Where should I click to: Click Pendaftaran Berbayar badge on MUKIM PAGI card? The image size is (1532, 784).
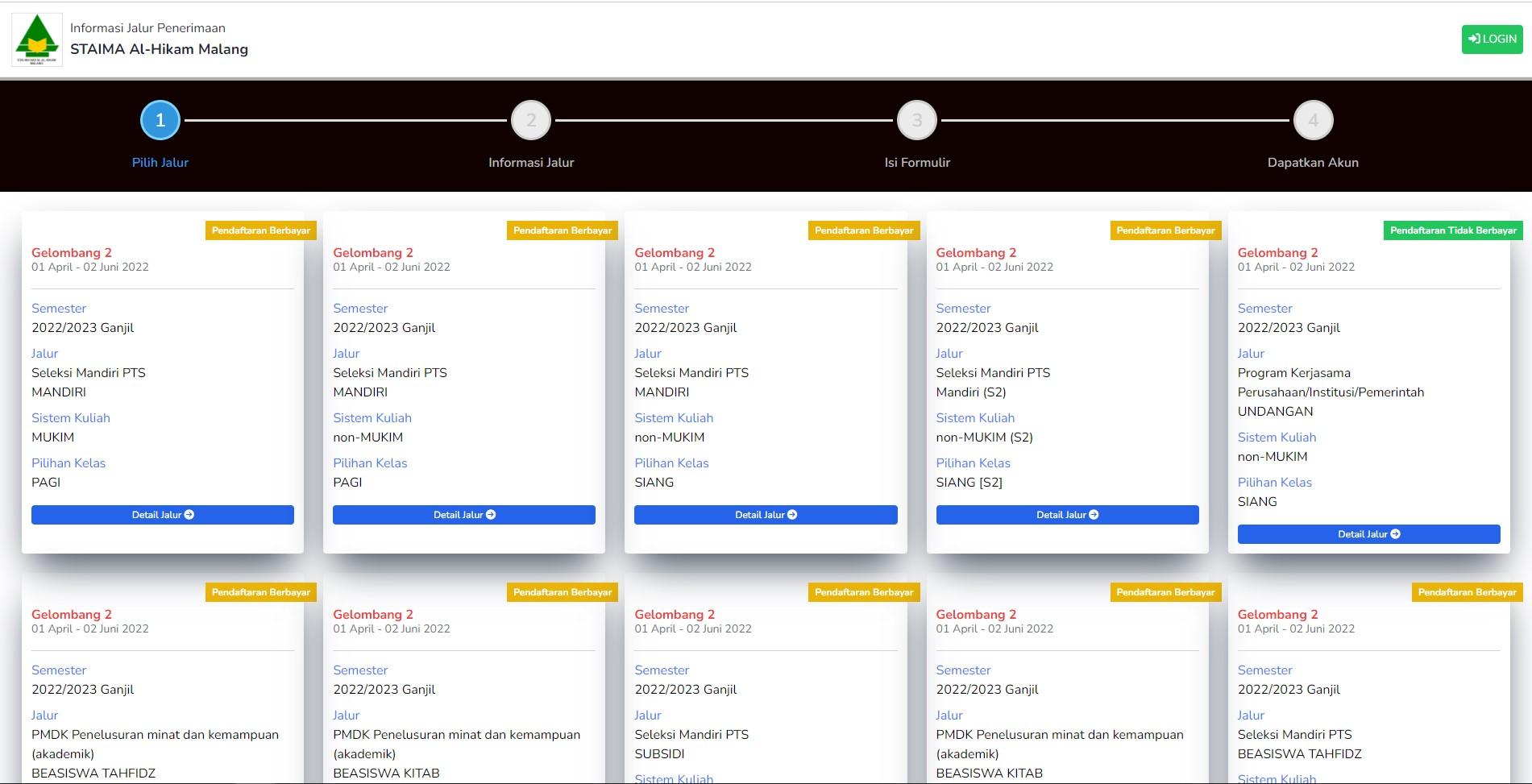click(x=261, y=230)
